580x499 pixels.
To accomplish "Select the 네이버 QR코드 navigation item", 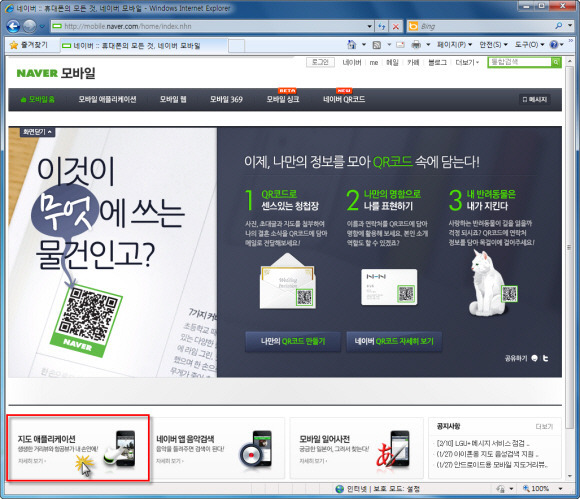I will pos(344,99).
